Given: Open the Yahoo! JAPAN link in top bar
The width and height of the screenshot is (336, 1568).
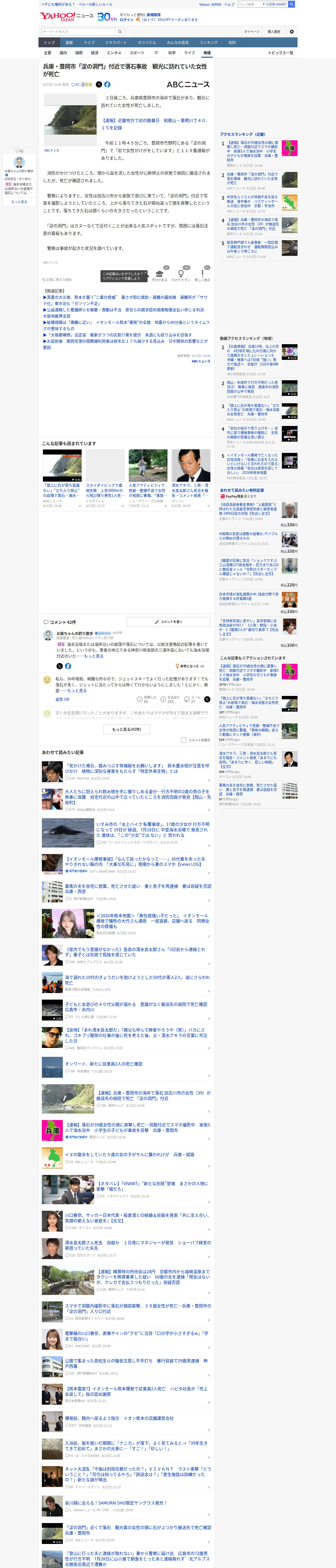Looking at the screenshot, I should click(x=210, y=4).
